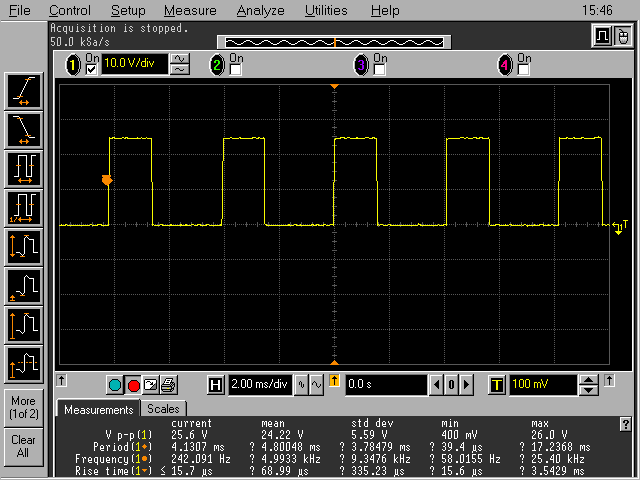
Task: Click the horizontal 2.00 ms/div scale field
Action: [x=260, y=385]
